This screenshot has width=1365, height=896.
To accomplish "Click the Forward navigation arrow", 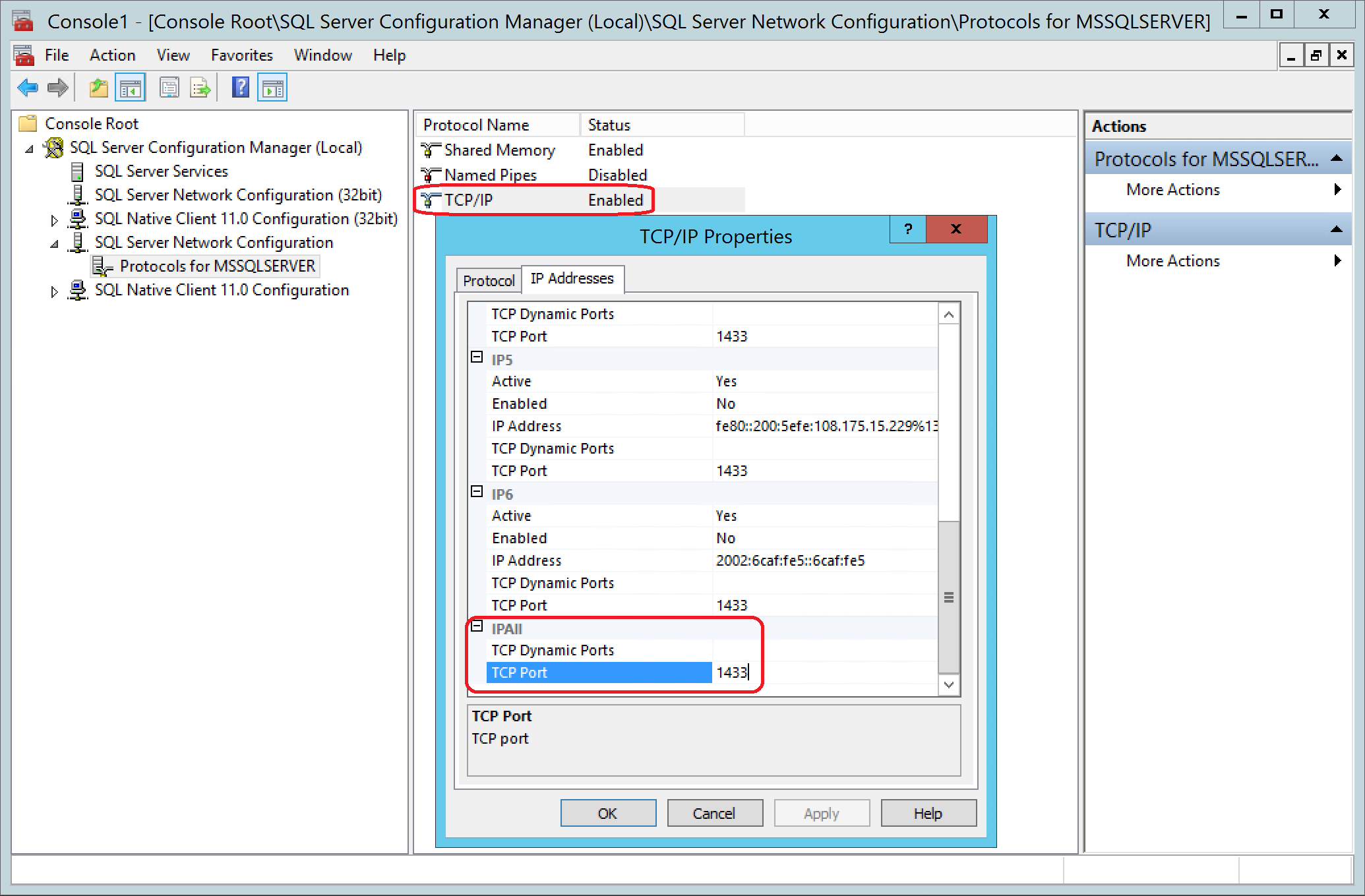I will coord(58,87).
